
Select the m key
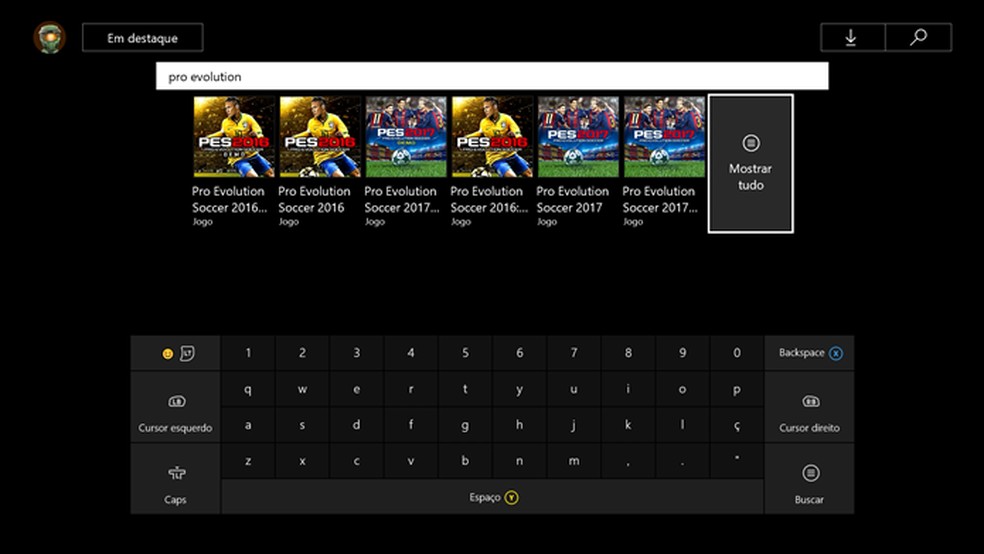click(x=574, y=461)
